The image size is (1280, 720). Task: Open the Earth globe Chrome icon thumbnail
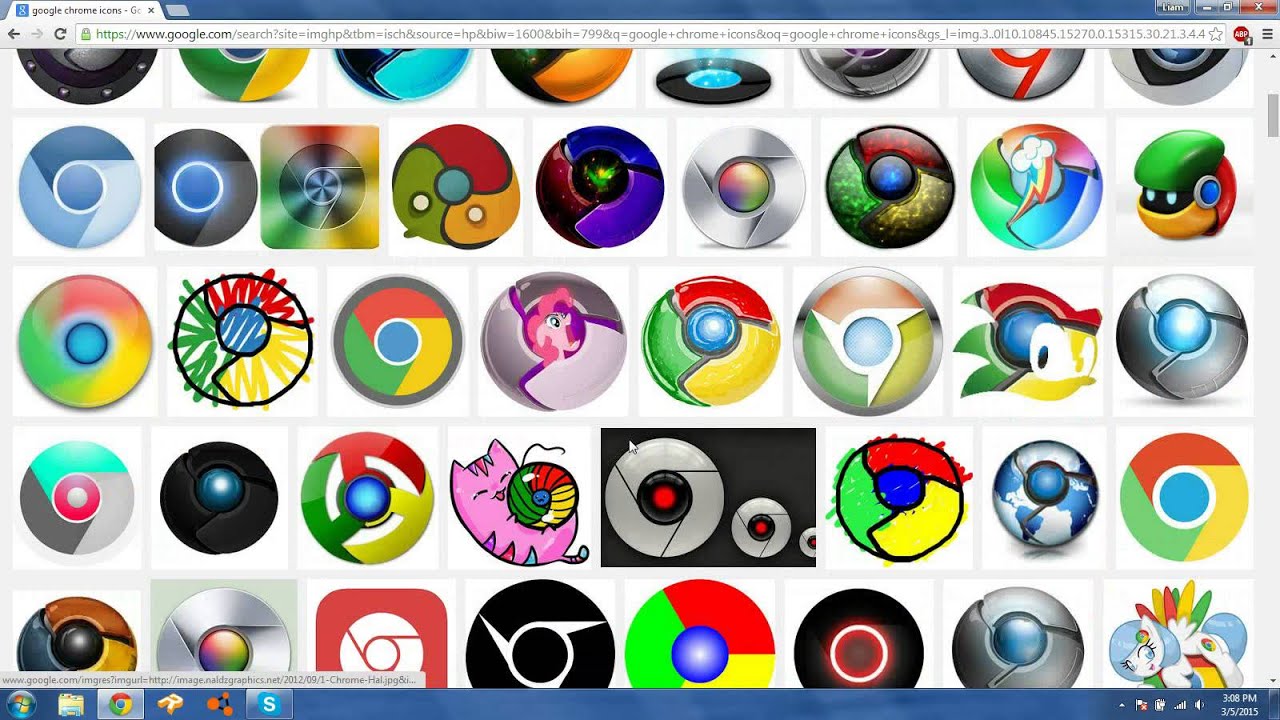tap(1044, 498)
